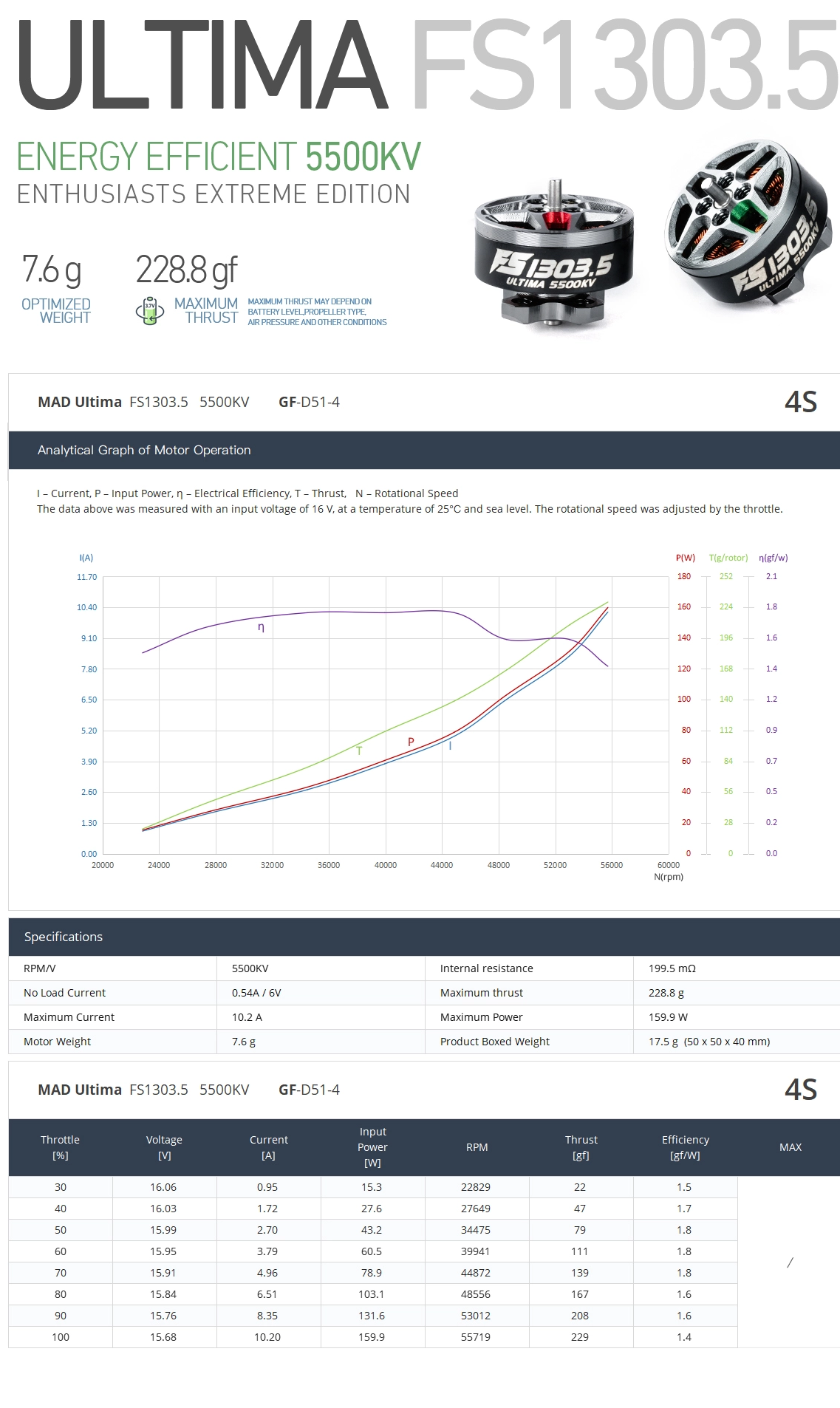Click the Efficiency [gf/W] column header

pyautogui.click(x=686, y=1147)
